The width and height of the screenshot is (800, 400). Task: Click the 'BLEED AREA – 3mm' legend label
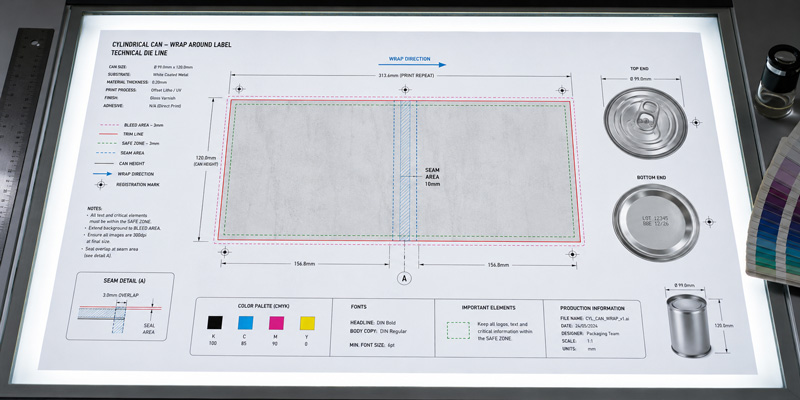coord(144,125)
